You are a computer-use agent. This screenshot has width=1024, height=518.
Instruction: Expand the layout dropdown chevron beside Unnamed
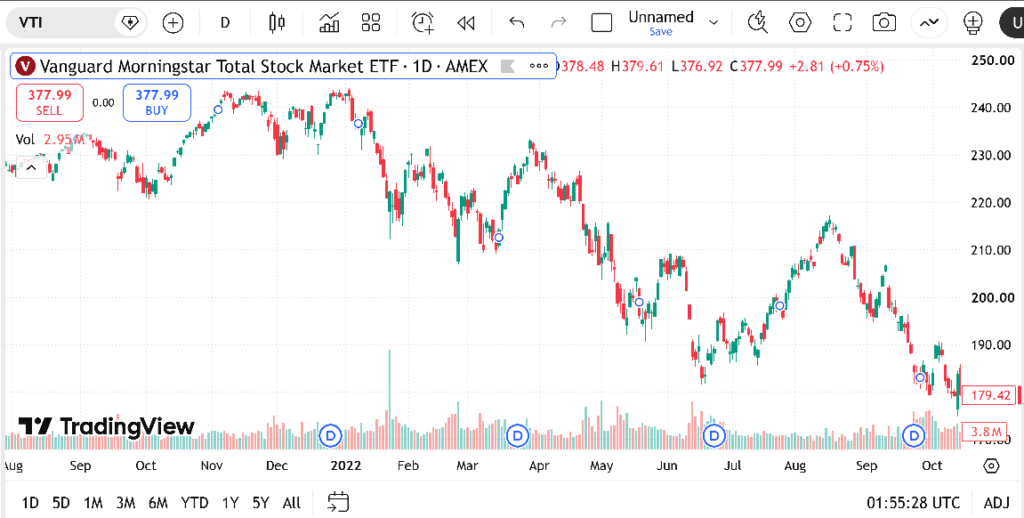coord(714,23)
